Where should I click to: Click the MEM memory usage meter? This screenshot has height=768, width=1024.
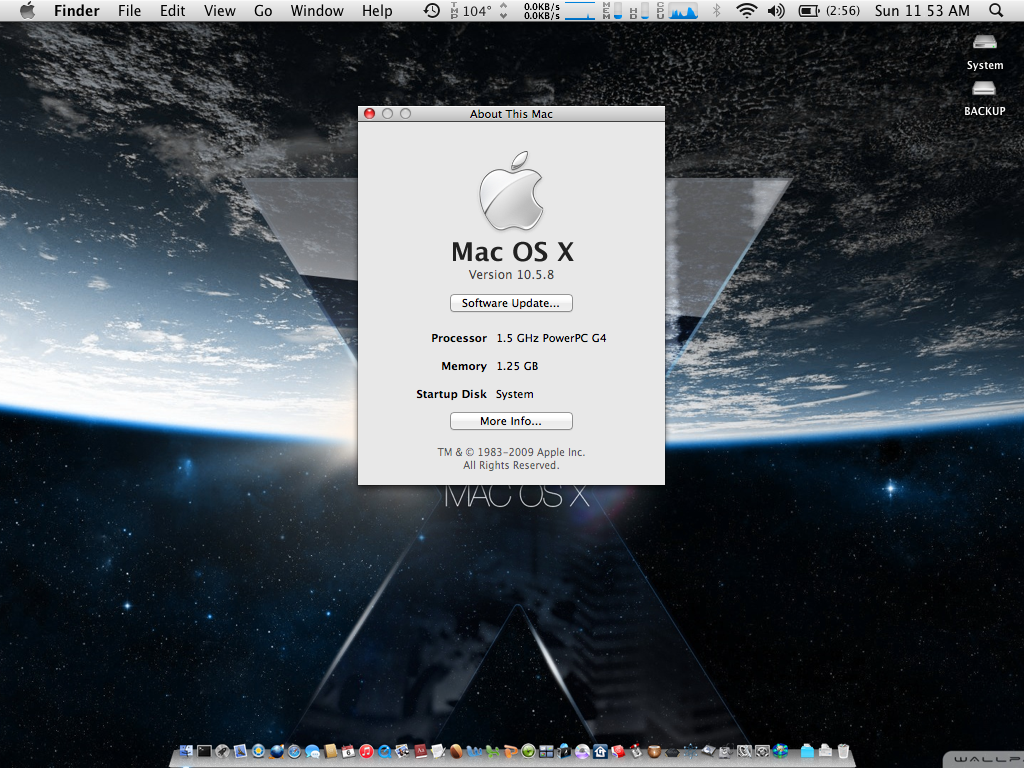[612, 10]
